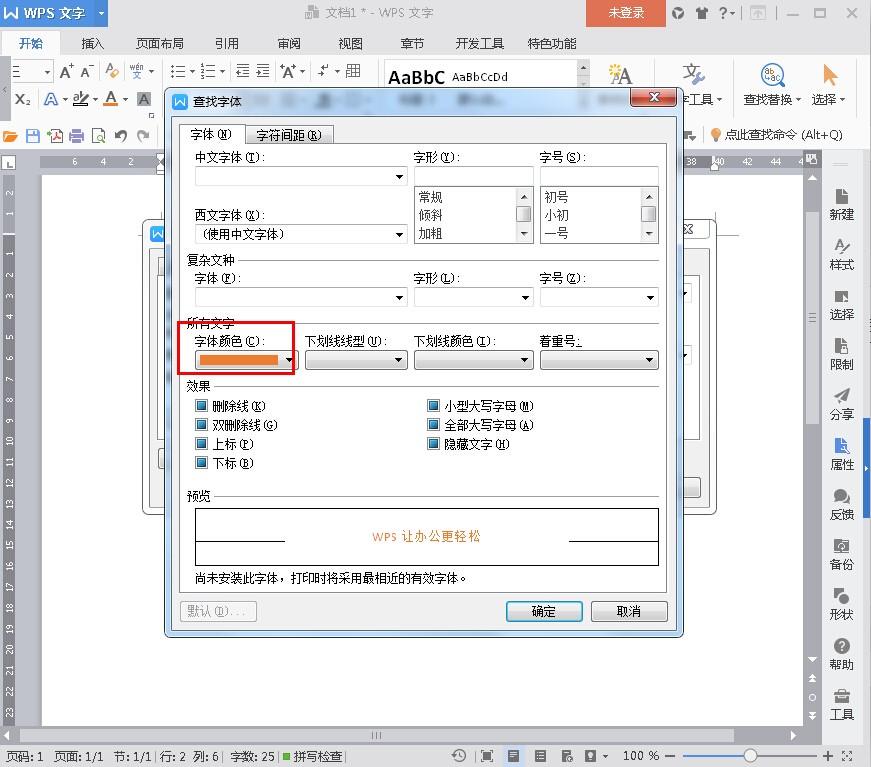Click 分享 icon in right sidebar
Image resolution: width=871 pixels, height=767 pixels.
click(842, 404)
